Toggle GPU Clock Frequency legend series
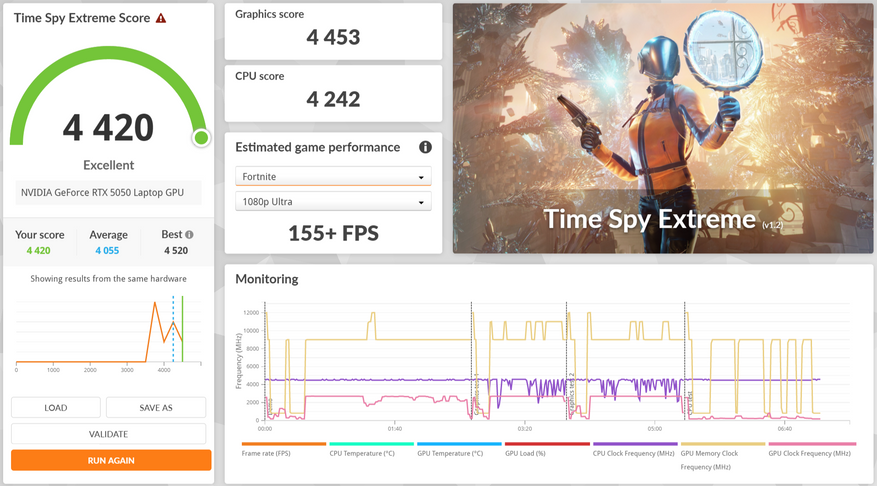 pyautogui.click(x=810, y=450)
